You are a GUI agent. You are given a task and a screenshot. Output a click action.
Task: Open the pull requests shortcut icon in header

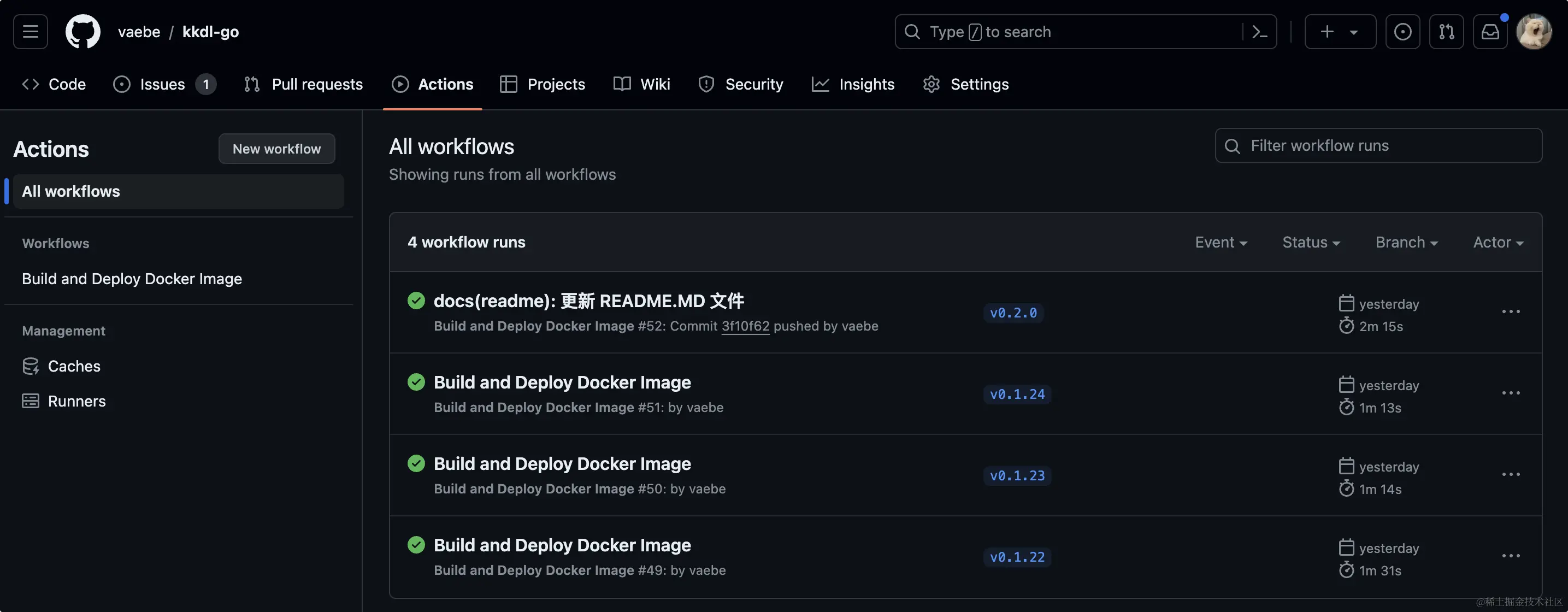pyautogui.click(x=1446, y=32)
